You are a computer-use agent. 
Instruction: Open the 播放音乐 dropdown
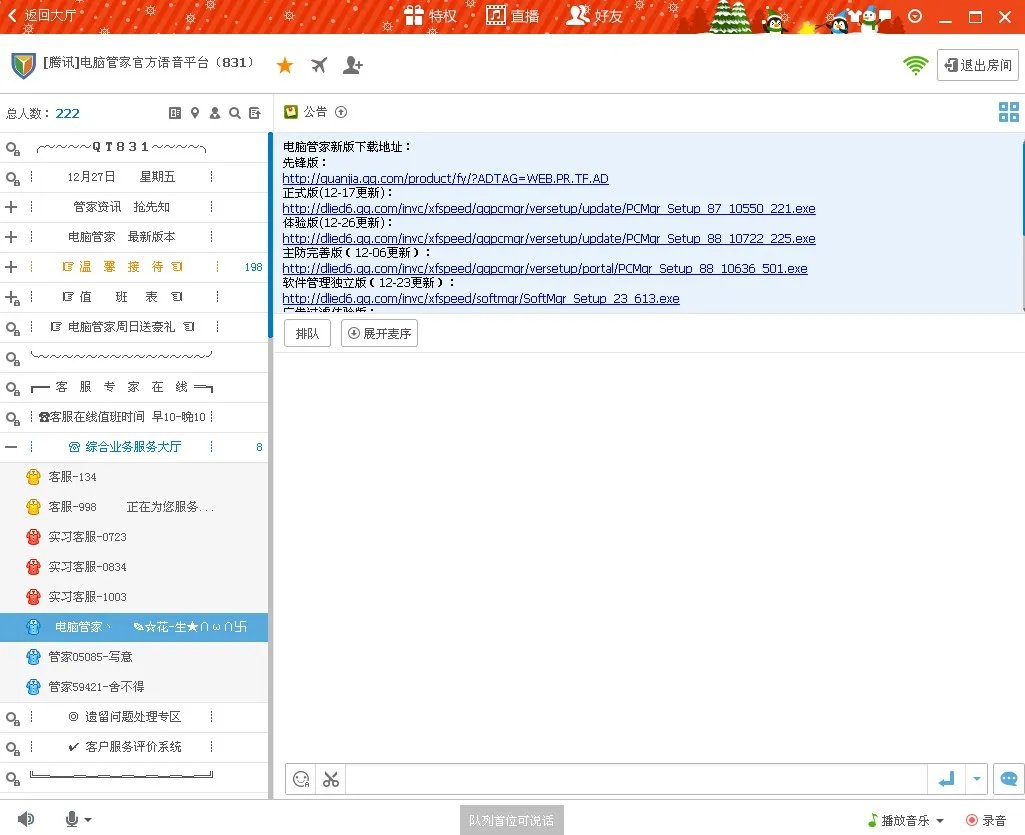[x=906, y=820]
